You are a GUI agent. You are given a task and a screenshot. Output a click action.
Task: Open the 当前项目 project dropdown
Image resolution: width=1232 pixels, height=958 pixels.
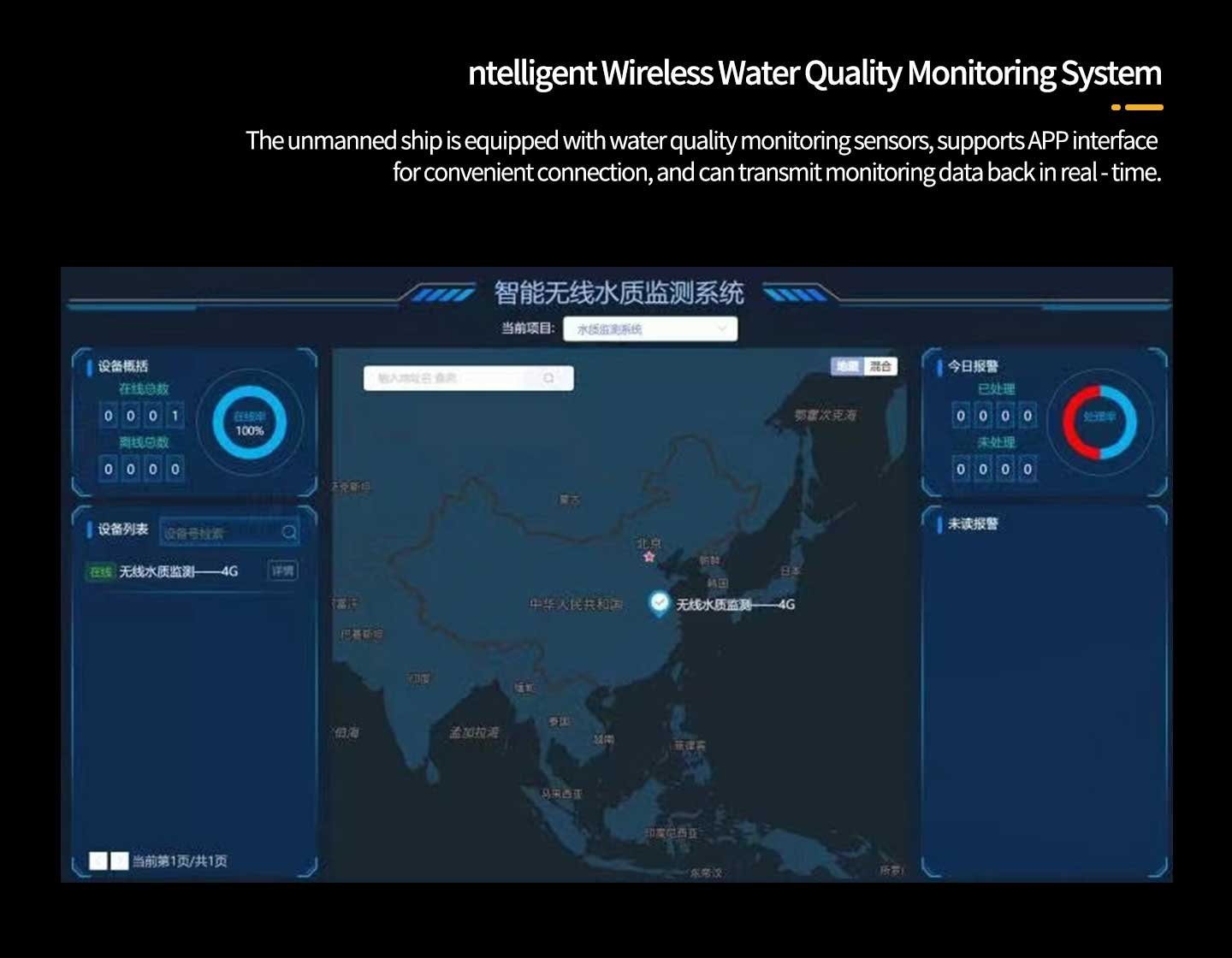649,329
